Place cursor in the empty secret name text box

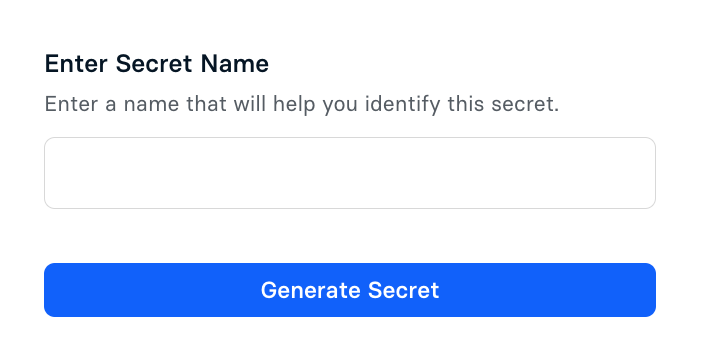350,173
